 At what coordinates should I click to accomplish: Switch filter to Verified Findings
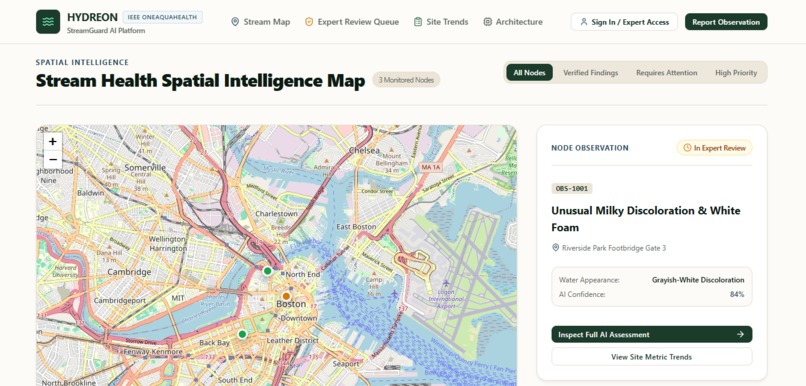(x=591, y=72)
